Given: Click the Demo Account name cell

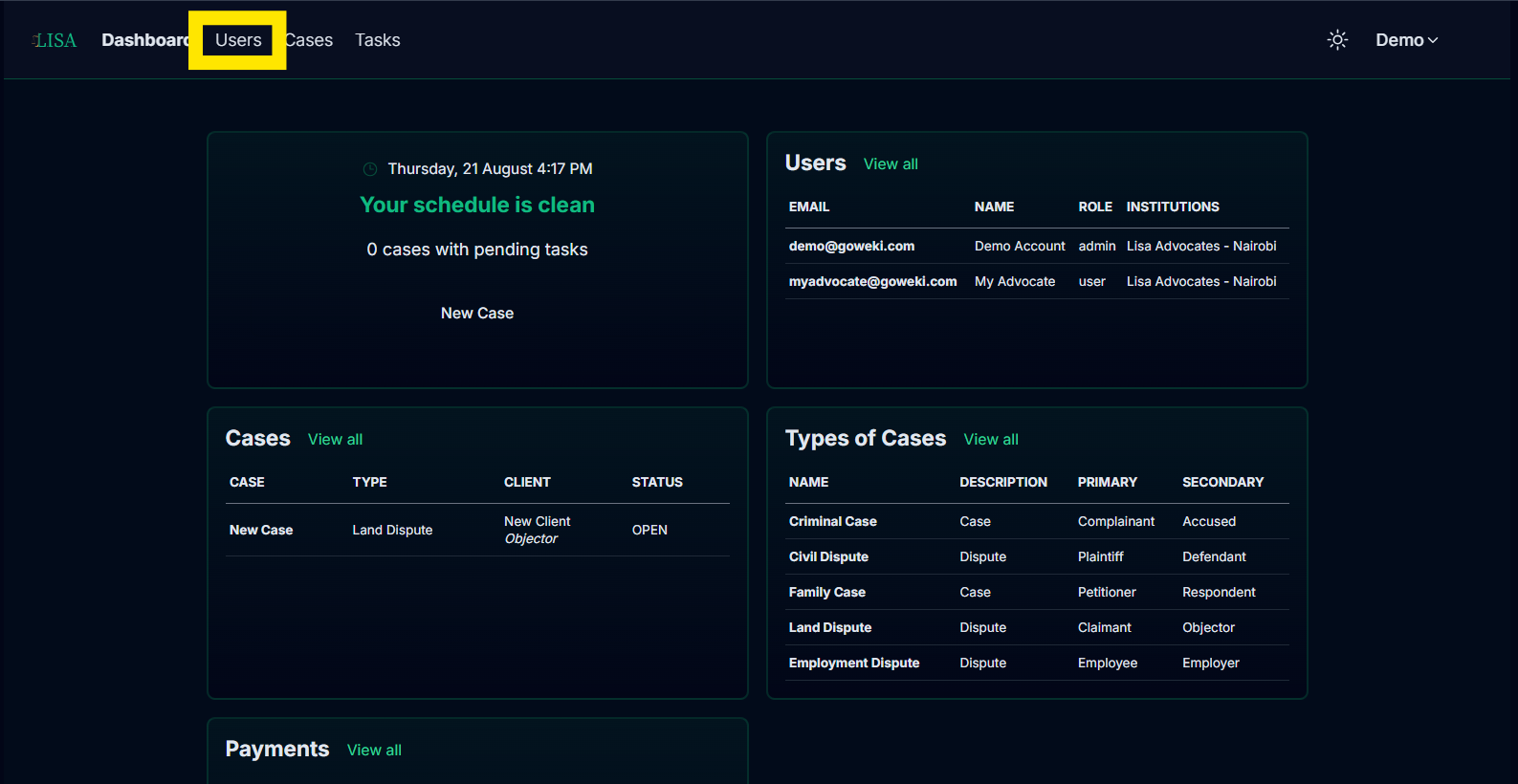Looking at the screenshot, I should 1020,247.
